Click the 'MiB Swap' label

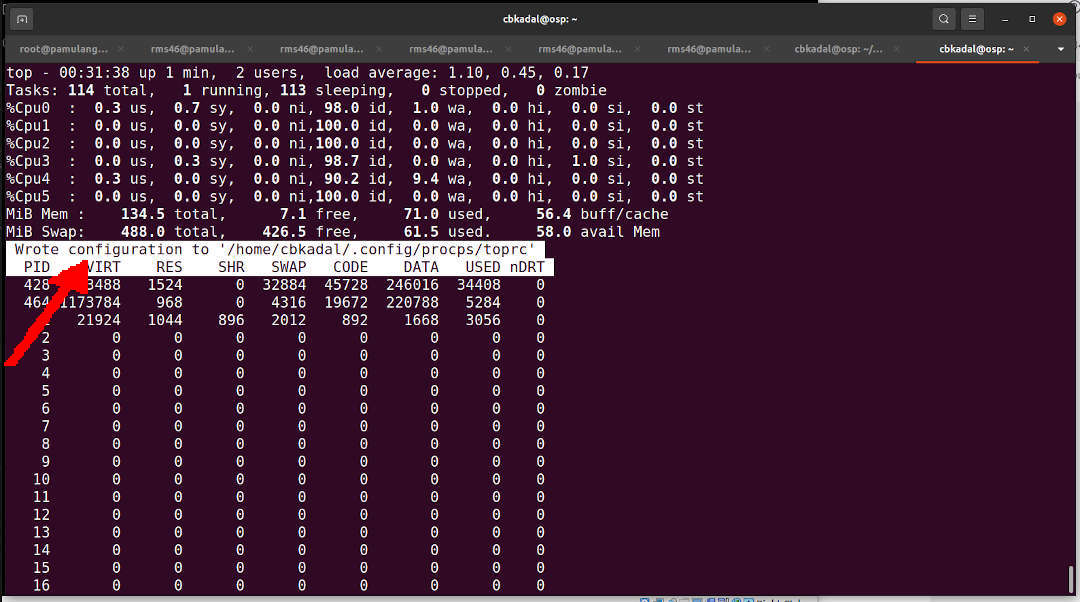45,232
